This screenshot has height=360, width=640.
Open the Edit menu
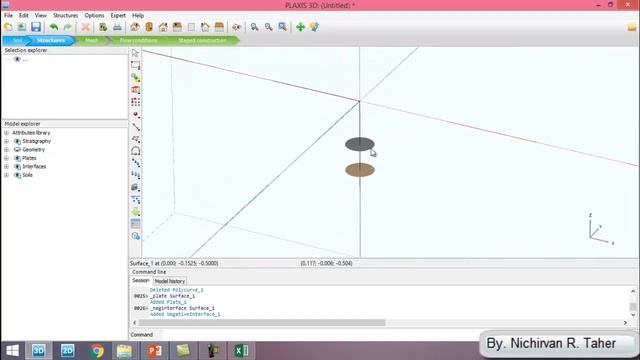click(x=24, y=15)
